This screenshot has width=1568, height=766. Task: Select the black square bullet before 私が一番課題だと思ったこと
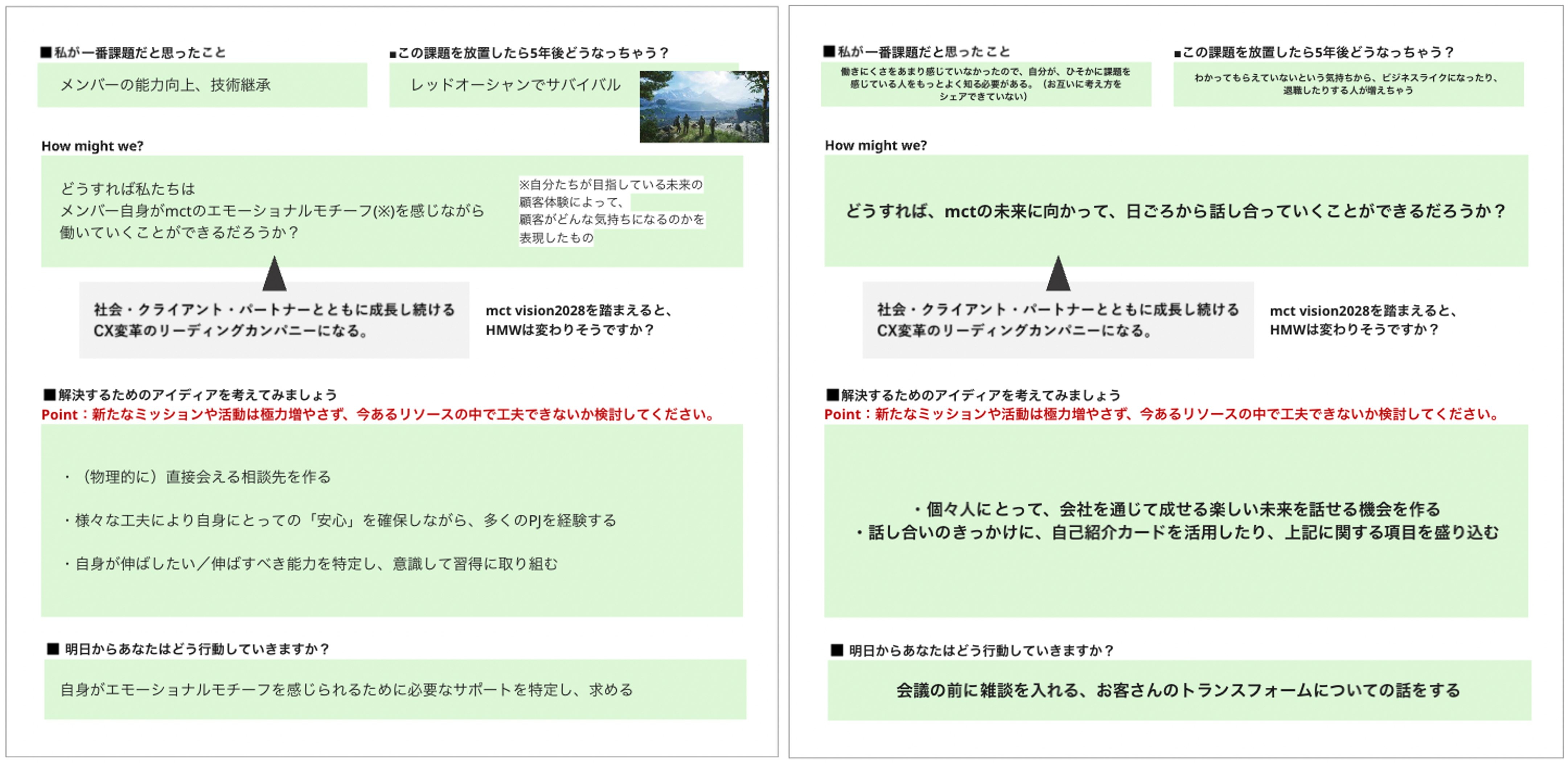click(46, 52)
